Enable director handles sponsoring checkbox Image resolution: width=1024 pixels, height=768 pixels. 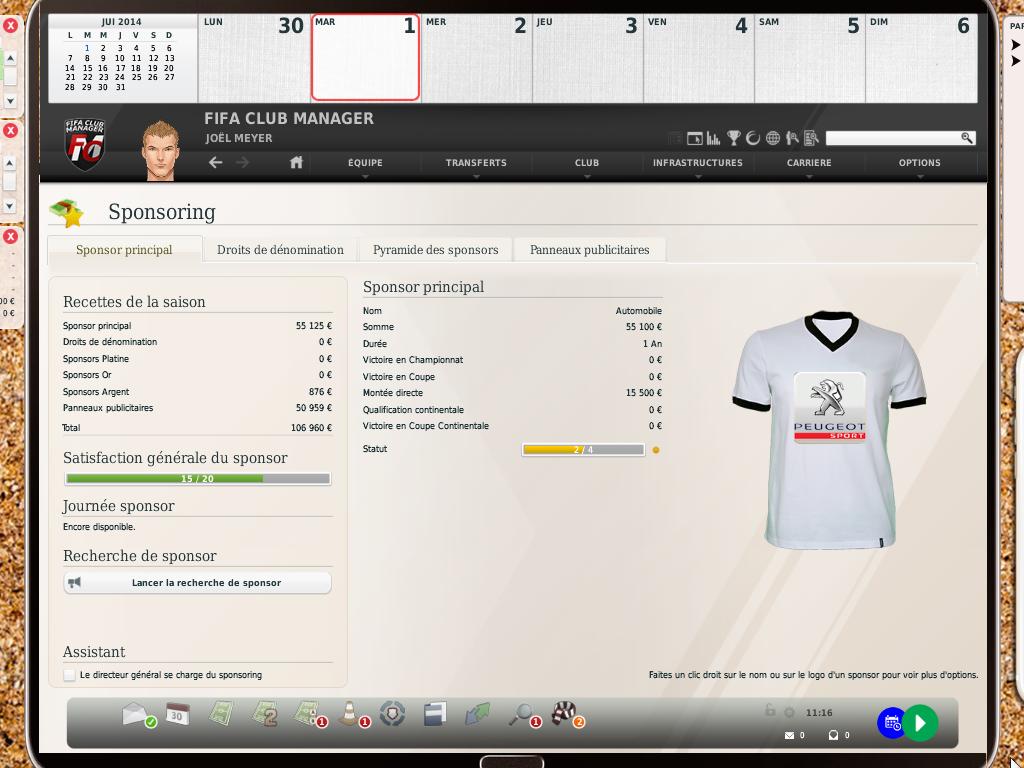click(x=69, y=675)
